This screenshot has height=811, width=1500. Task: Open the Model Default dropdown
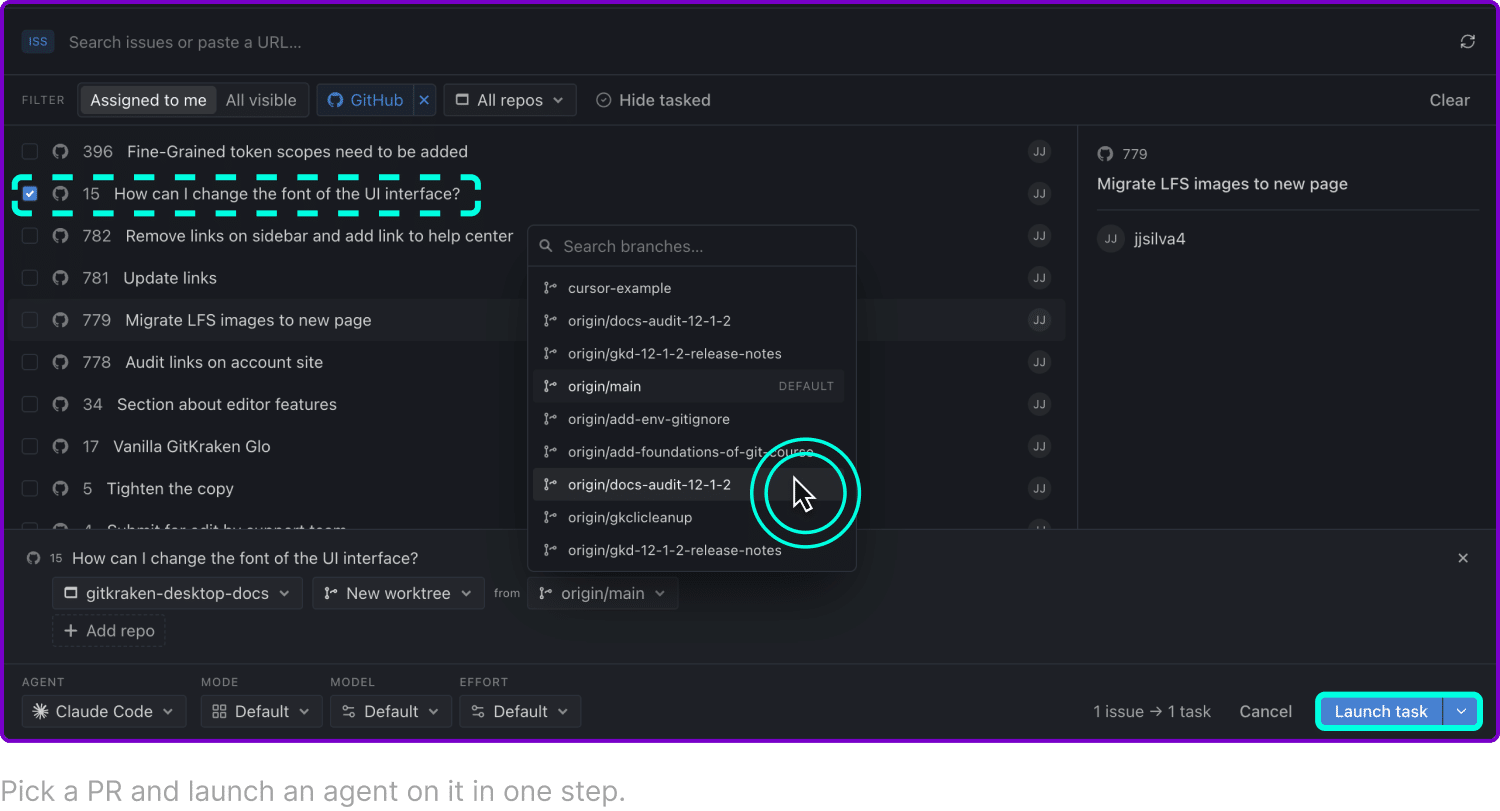pyautogui.click(x=390, y=711)
